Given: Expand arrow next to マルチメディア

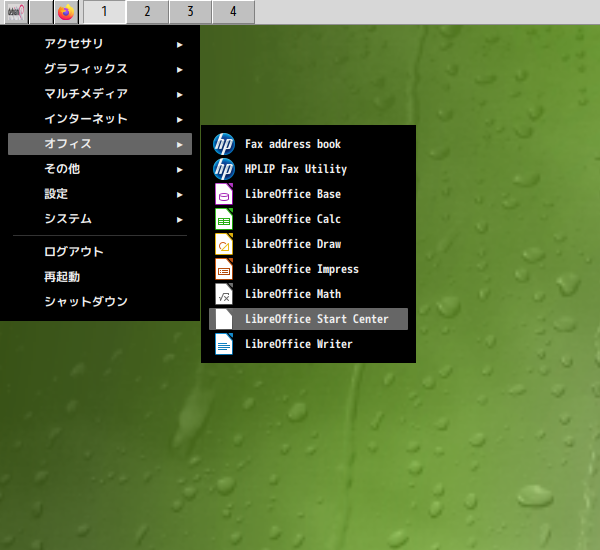Looking at the screenshot, I should 179,95.
